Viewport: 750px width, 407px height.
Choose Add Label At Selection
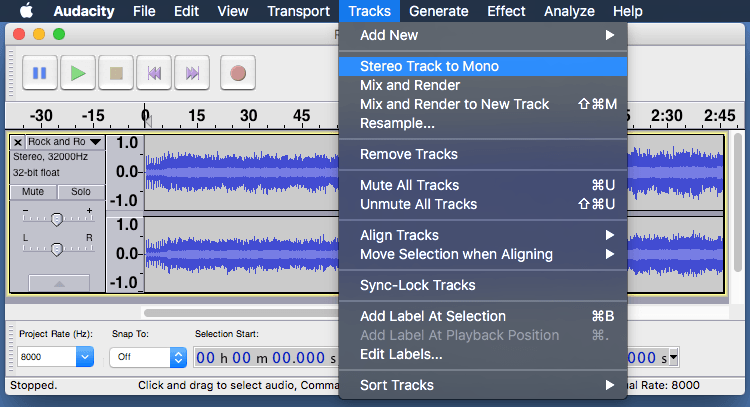point(483,316)
